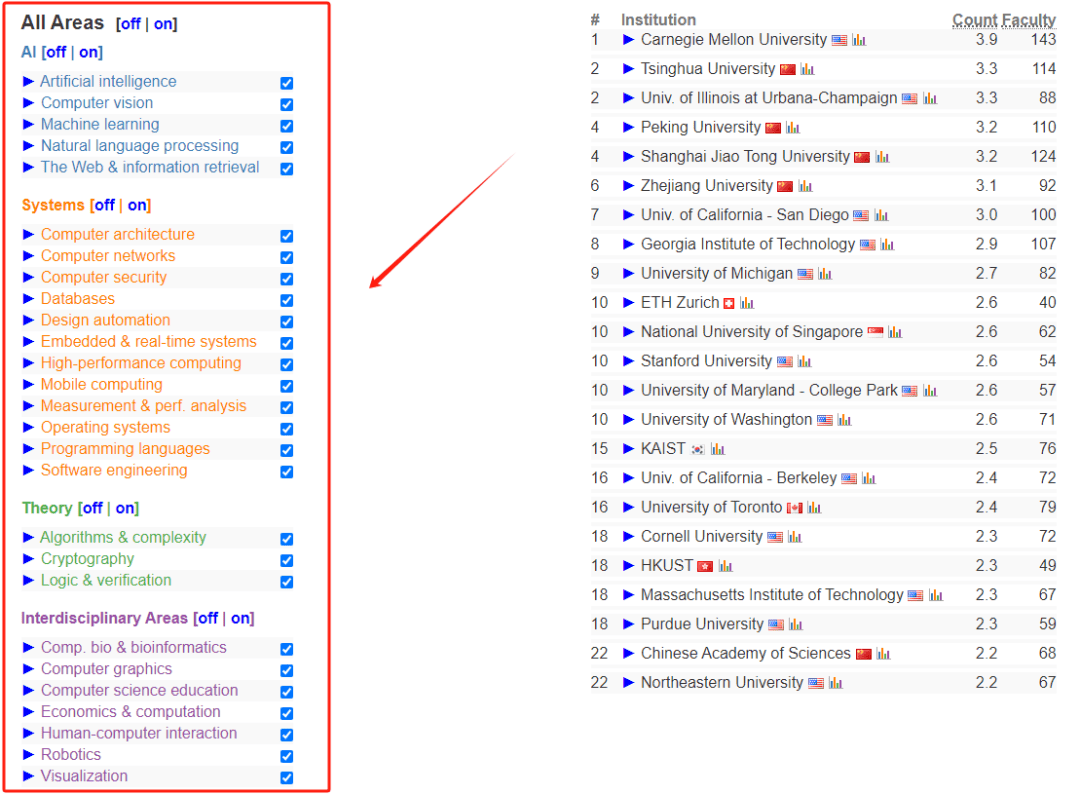Image resolution: width=1080 pixels, height=794 pixels.
Task: Uncheck Operating systems checkbox
Action: pos(287,428)
